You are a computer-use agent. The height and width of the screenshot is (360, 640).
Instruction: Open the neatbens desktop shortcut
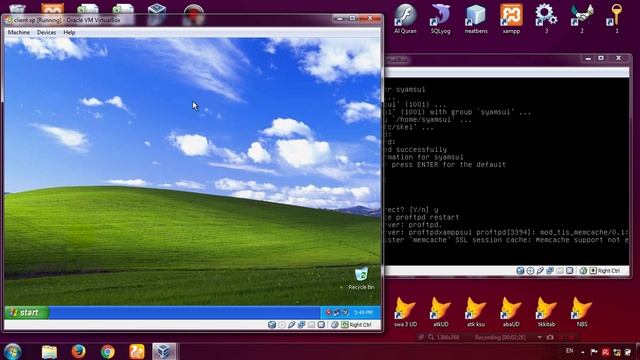476,19
